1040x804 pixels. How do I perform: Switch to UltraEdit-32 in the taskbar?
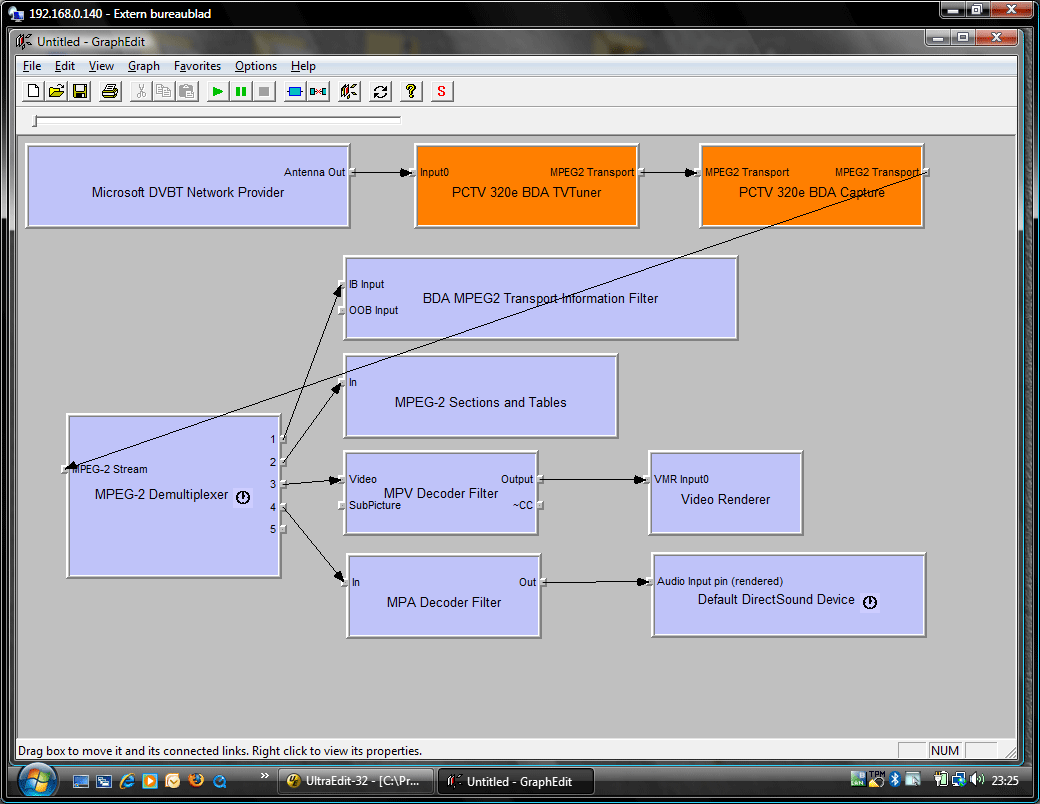pyautogui.click(x=356, y=781)
